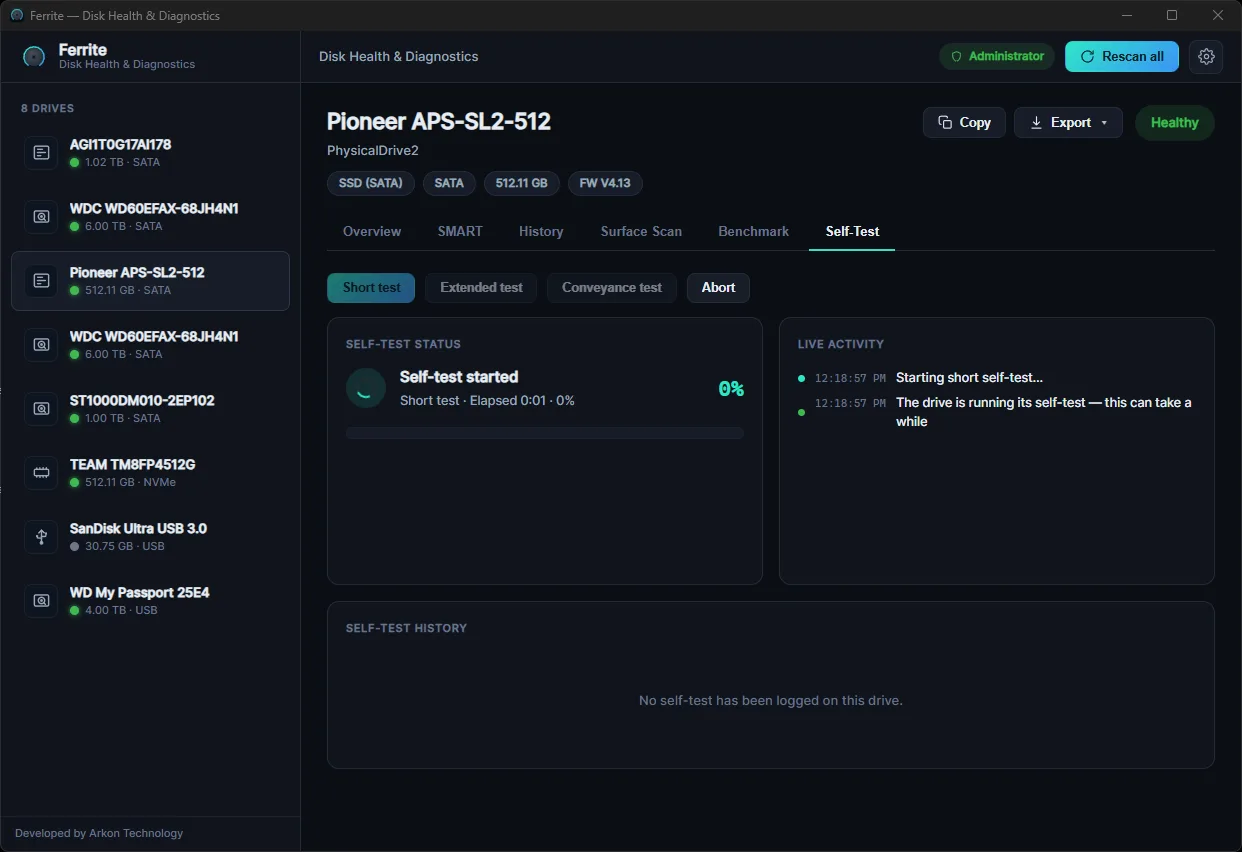Click 'Short test · Elapsed 0:01' status line
1242x852 pixels.
487,401
